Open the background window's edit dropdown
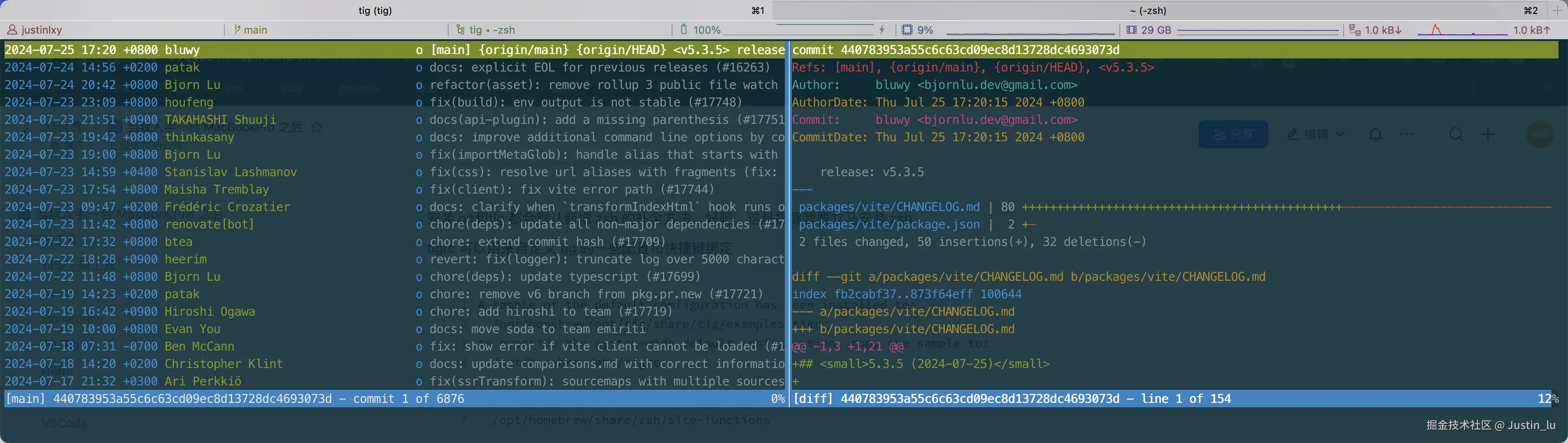 click(1315, 134)
